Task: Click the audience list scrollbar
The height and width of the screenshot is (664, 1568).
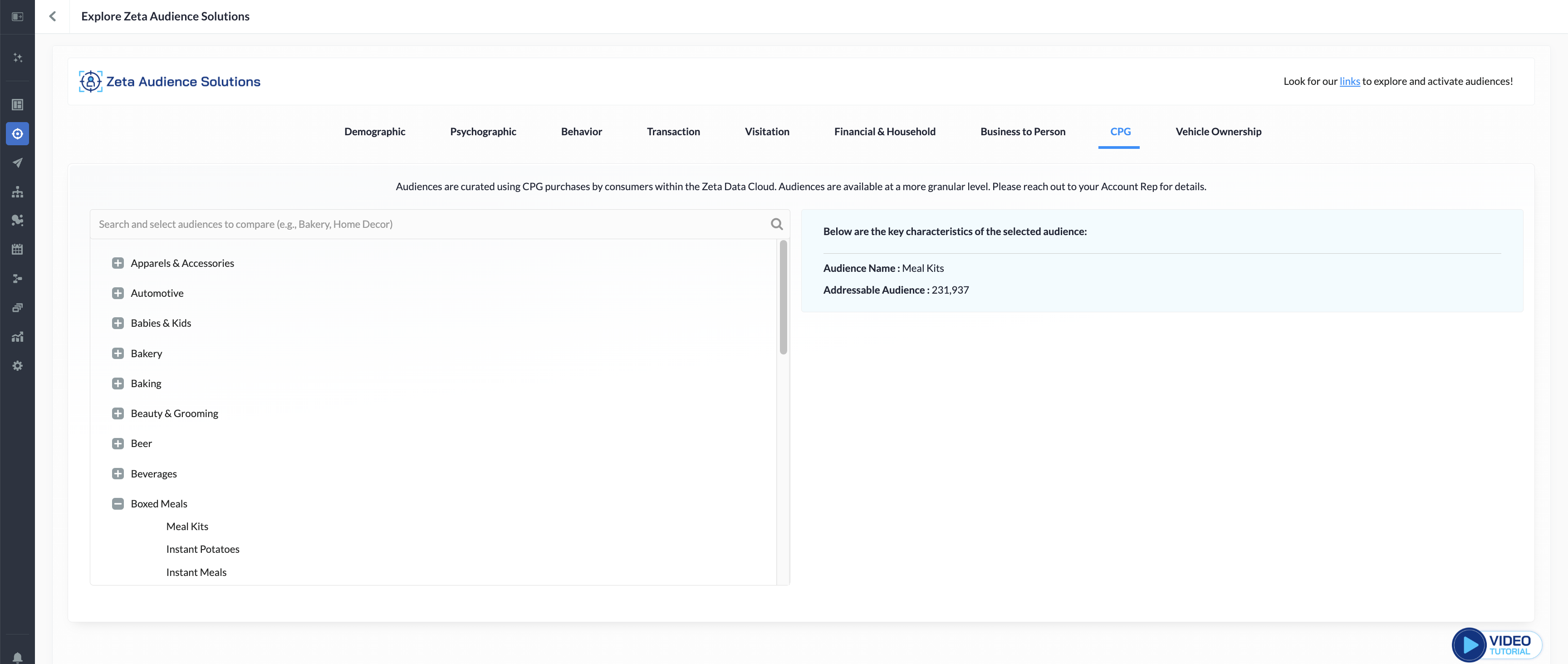Action: (783, 297)
